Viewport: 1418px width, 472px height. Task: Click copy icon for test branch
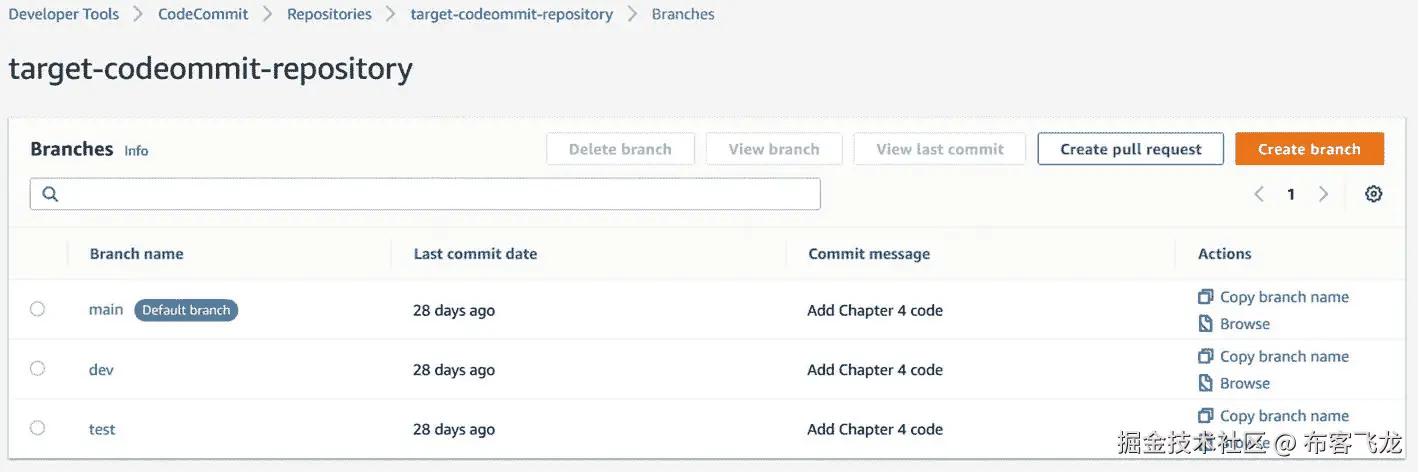pos(1205,416)
